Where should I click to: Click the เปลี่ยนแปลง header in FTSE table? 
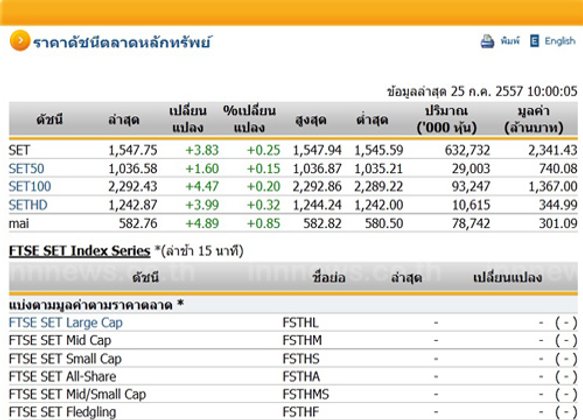[508, 277]
